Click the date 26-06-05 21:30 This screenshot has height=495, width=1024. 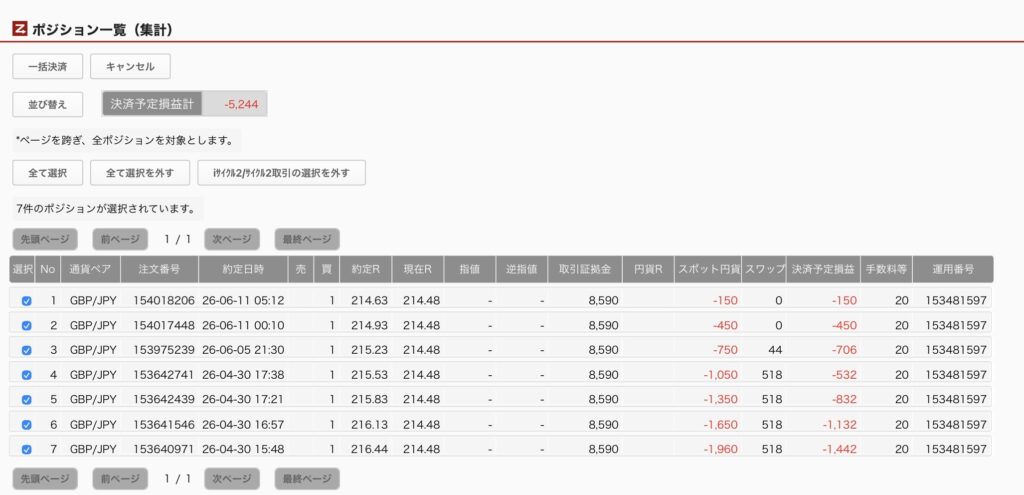[x=243, y=350]
